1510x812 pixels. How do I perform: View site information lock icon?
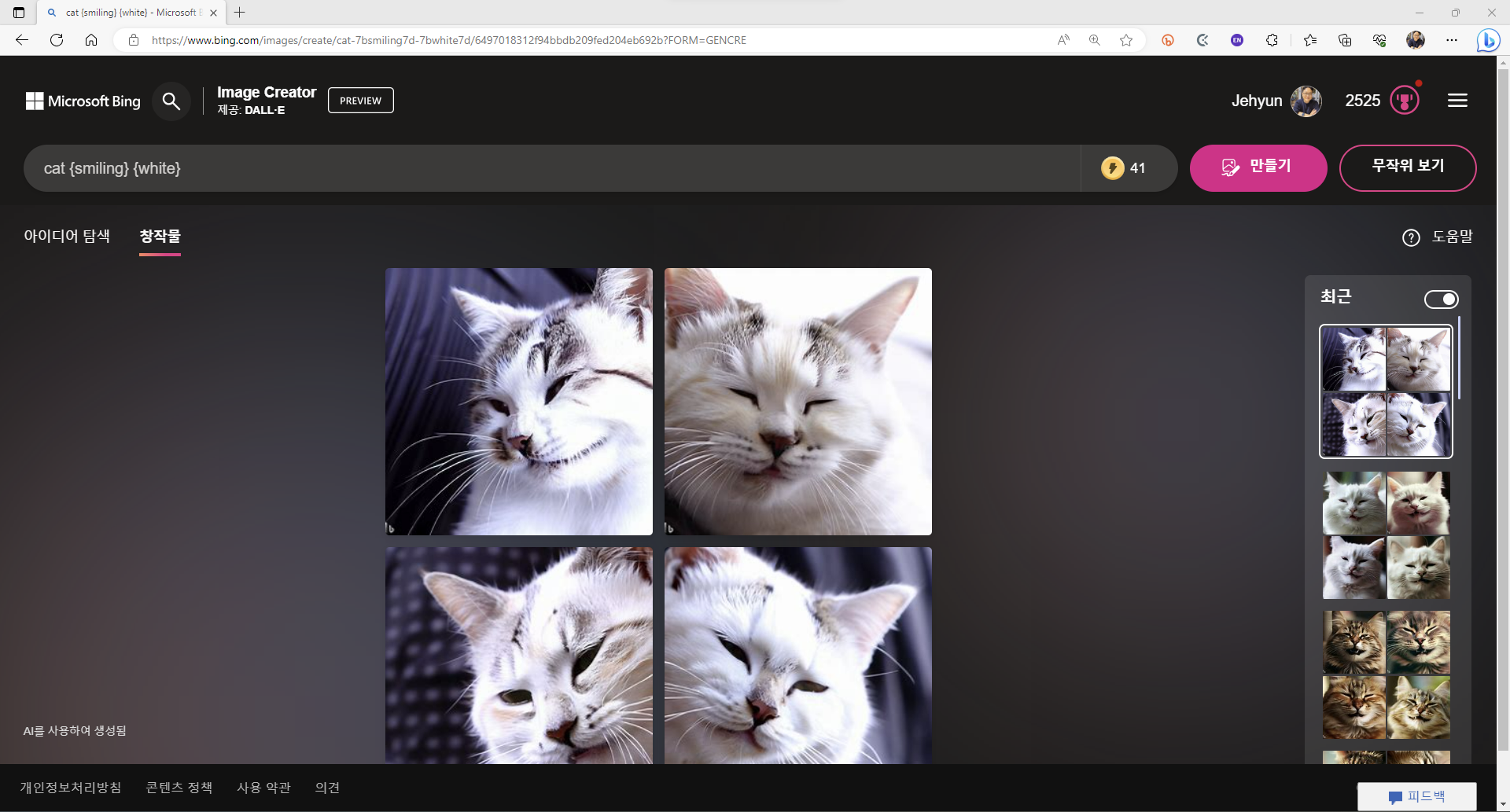pyautogui.click(x=134, y=40)
